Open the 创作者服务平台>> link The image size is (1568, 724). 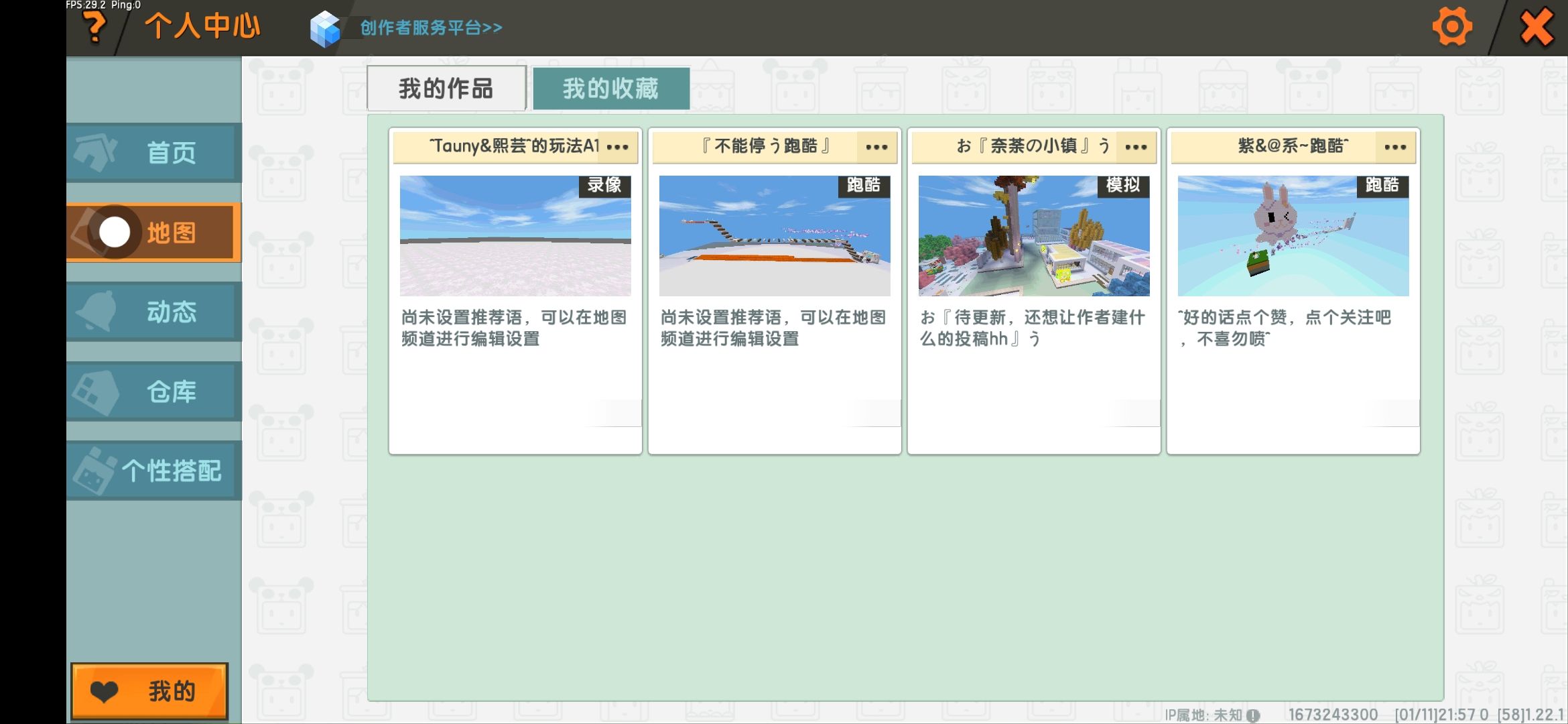(x=431, y=27)
